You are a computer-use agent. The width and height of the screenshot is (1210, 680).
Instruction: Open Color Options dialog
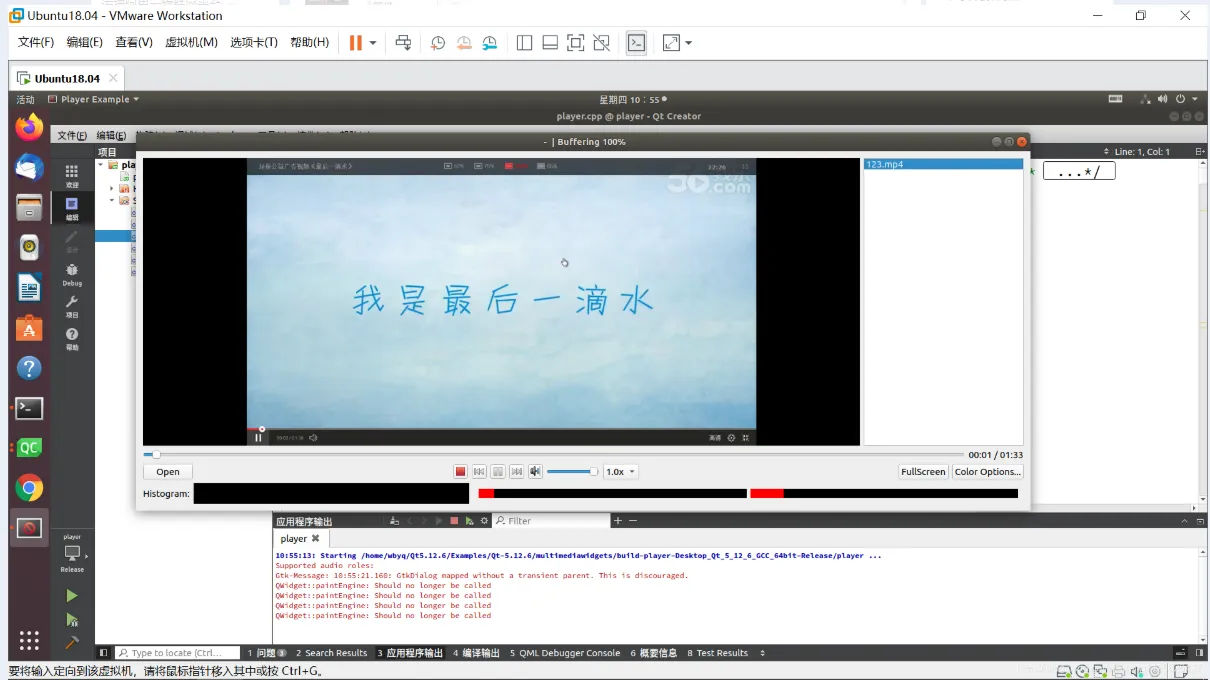pos(987,472)
